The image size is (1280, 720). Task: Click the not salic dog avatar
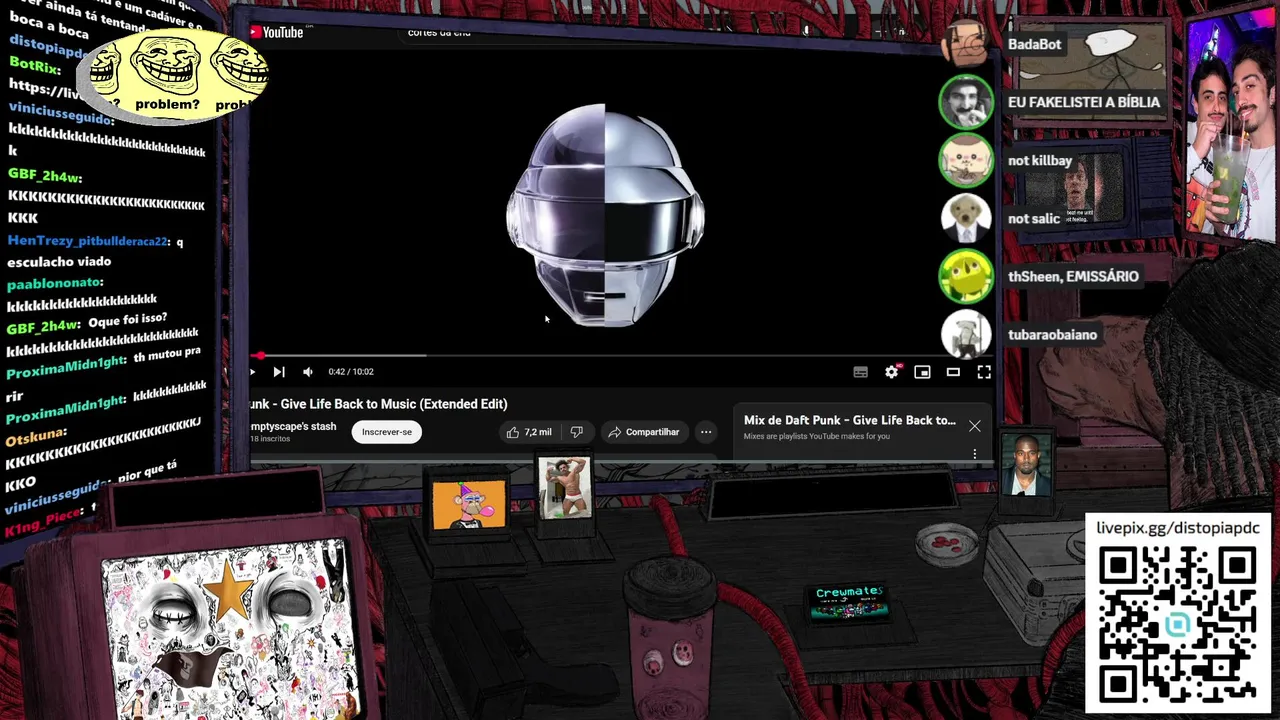(965, 218)
